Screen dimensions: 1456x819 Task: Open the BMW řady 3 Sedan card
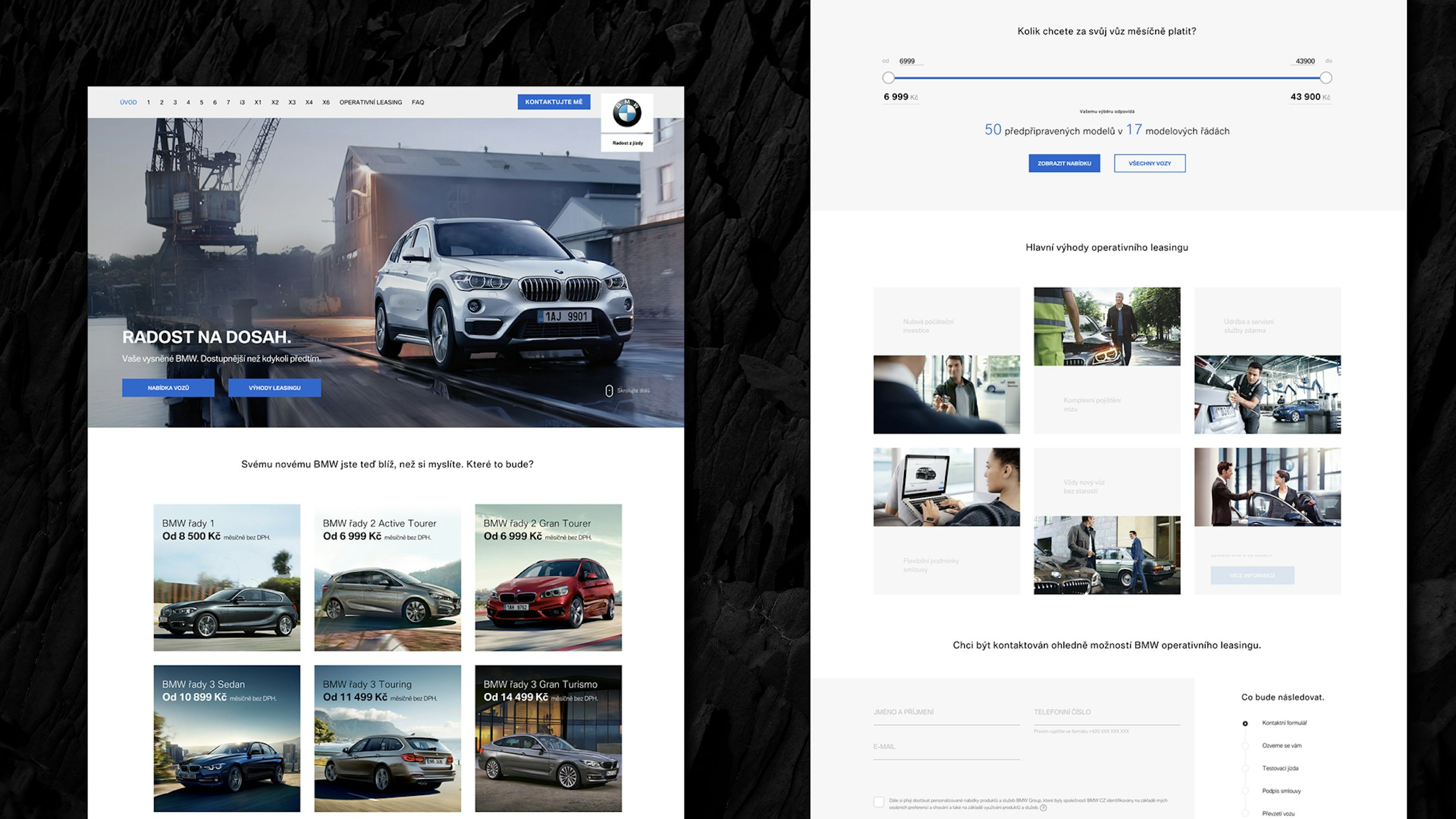(x=227, y=739)
